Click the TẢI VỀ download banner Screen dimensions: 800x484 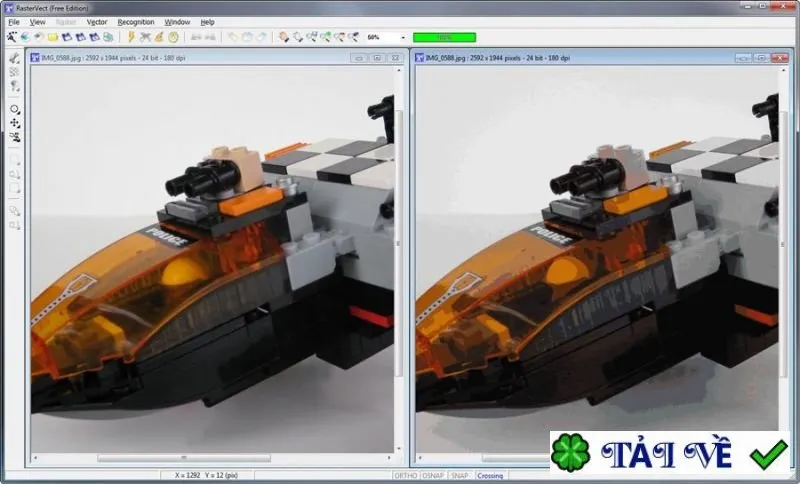[x=670, y=452]
